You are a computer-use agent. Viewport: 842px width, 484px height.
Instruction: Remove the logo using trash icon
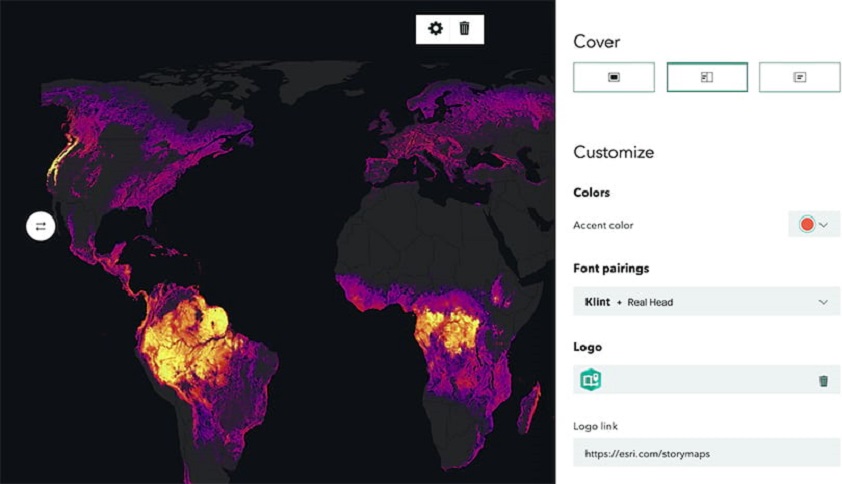pyautogui.click(x=823, y=381)
